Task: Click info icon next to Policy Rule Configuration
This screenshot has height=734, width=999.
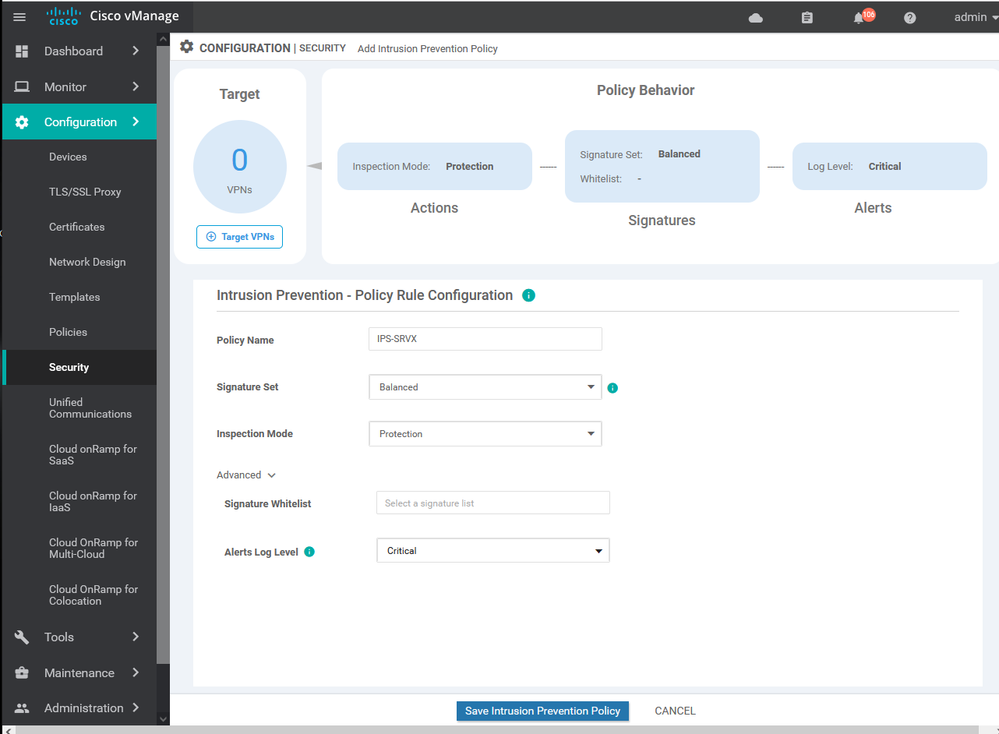Action: pyautogui.click(x=528, y=295)
